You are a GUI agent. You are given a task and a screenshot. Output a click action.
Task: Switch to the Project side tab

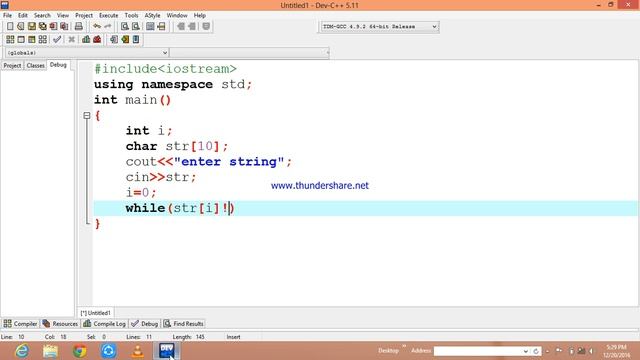coord(12,65)
